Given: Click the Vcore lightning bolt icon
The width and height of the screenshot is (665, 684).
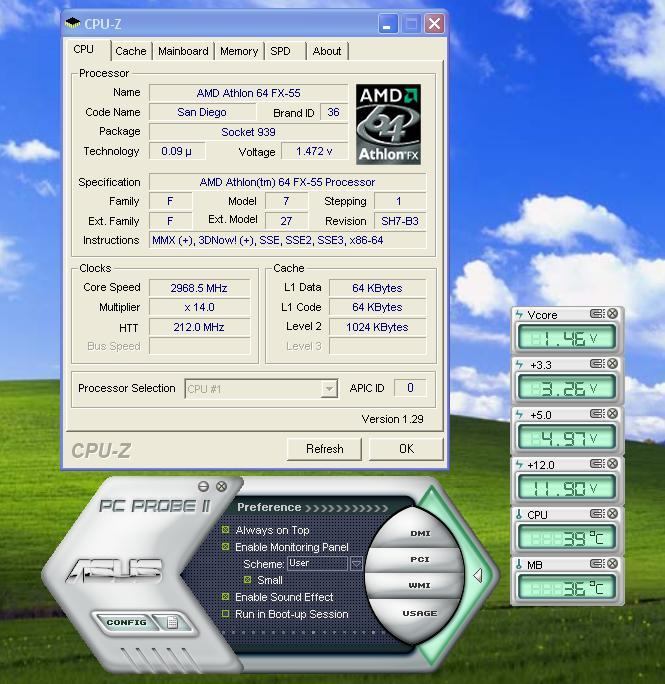Looking at the screenshot, I should (x=519, y=314).
